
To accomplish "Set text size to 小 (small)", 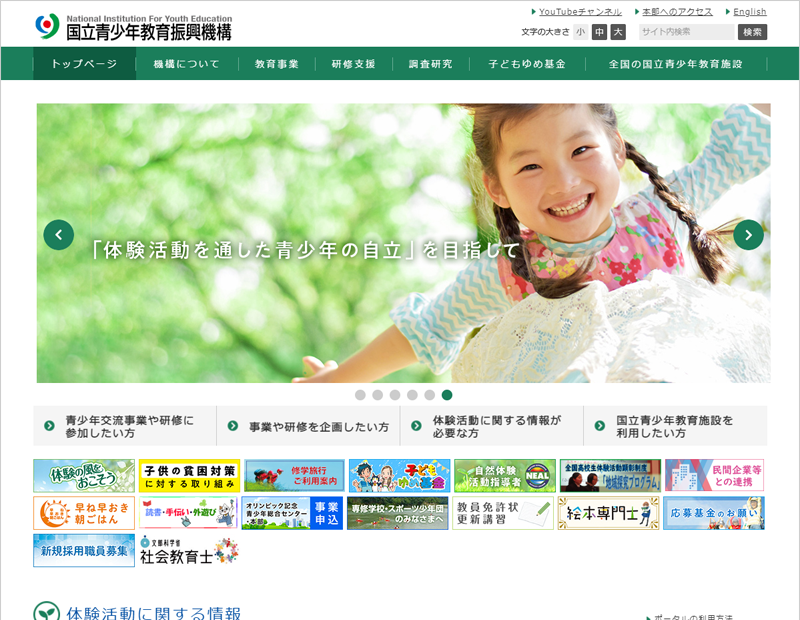I will point(581,32).
